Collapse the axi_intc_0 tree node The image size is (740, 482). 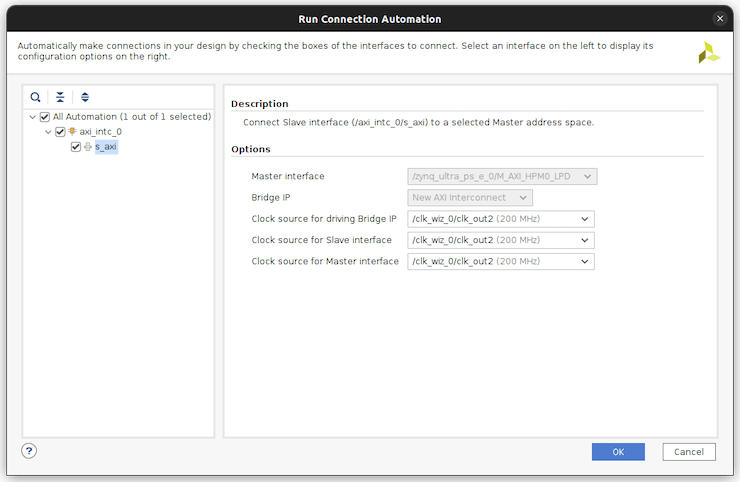click(47, 132)
